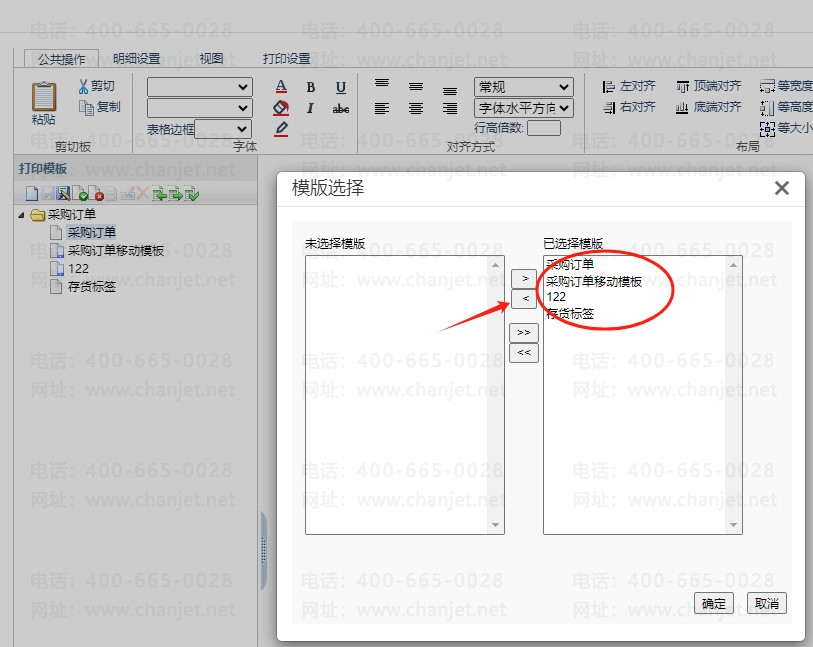
Task: Click the 左对齐 align-left layout icon
Action: pos(609,87)
